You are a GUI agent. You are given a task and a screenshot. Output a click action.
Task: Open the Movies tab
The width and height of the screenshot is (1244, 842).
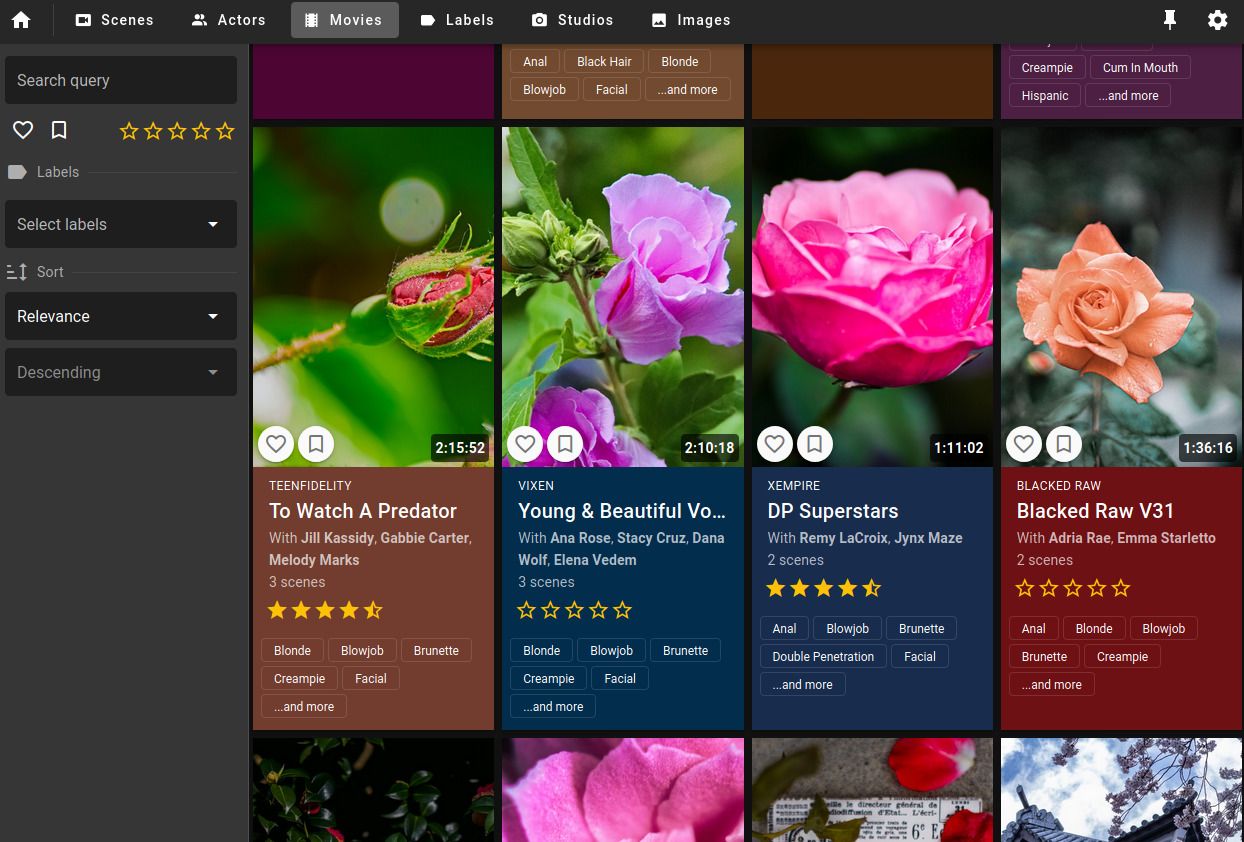pyautogui.click(x=345, y=20)
